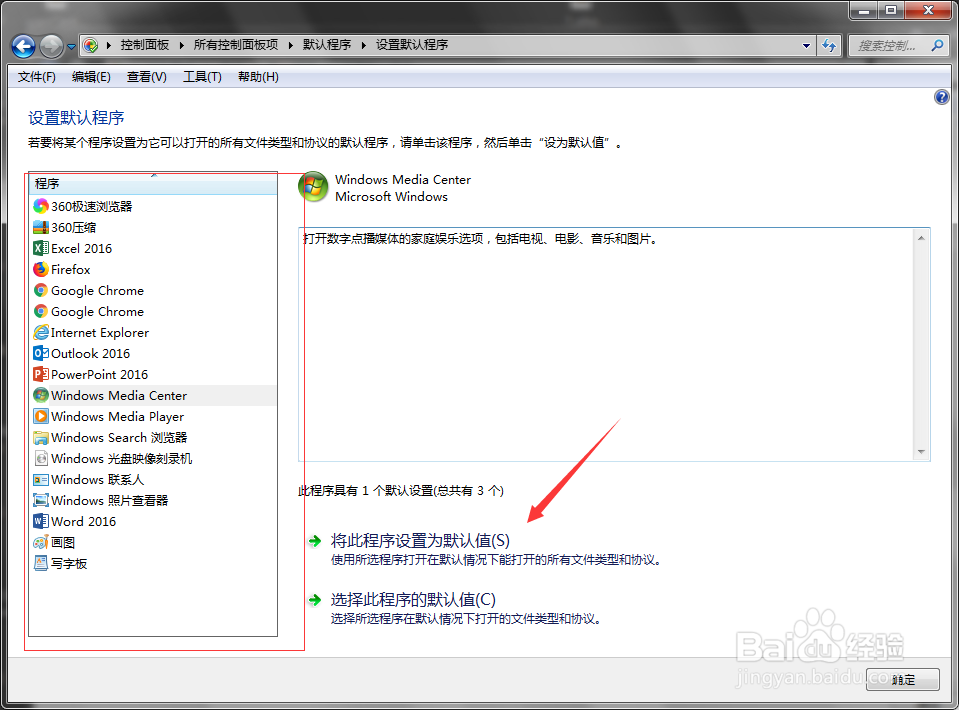Click the Forward navigation arrow
This screenshot has height=710, width=959.
click(x=51, y=46)
